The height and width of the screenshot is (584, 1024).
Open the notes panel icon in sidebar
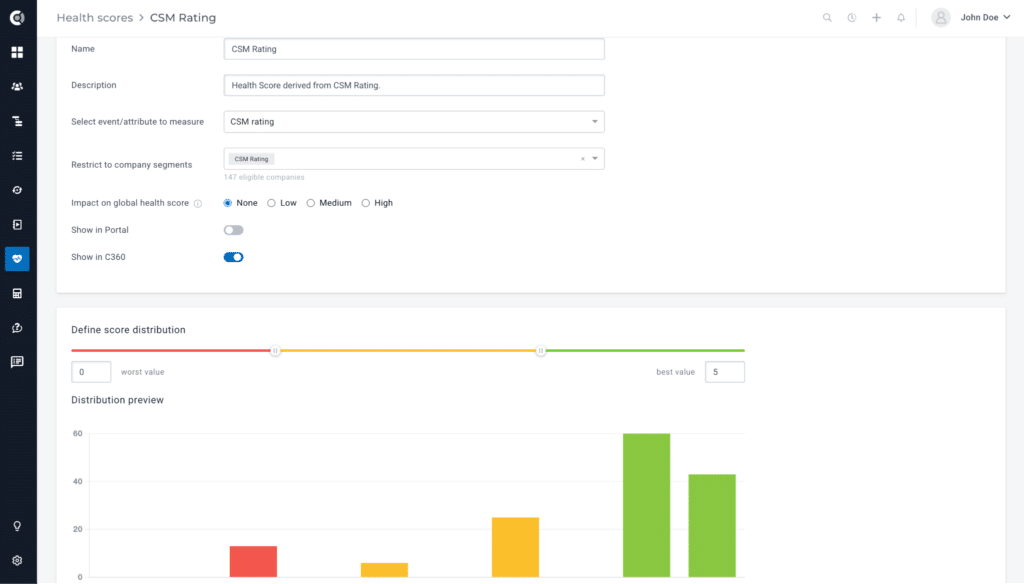click(16, 362)
